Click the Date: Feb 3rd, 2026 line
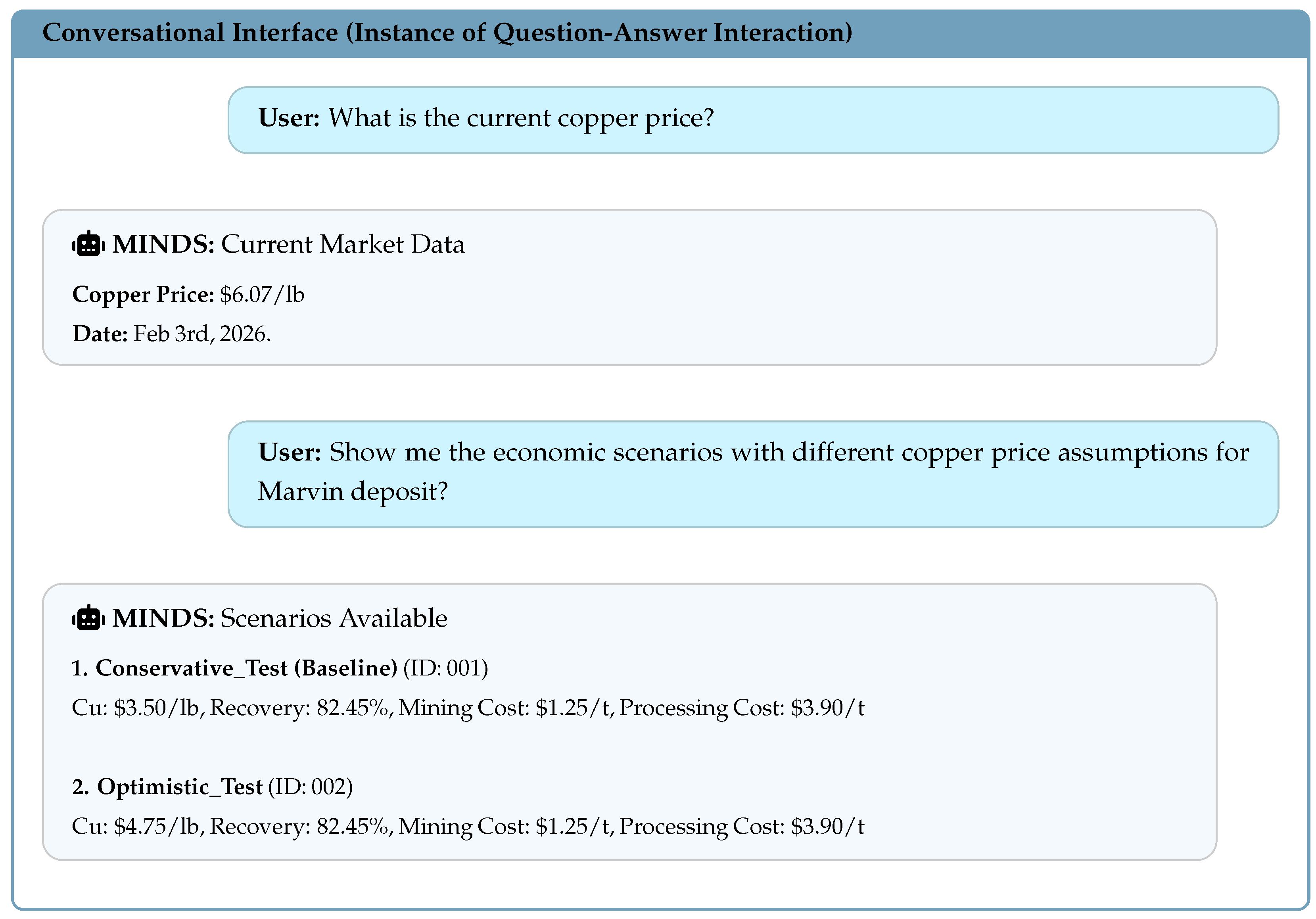Screen dimensions: 1316x919 172,334
